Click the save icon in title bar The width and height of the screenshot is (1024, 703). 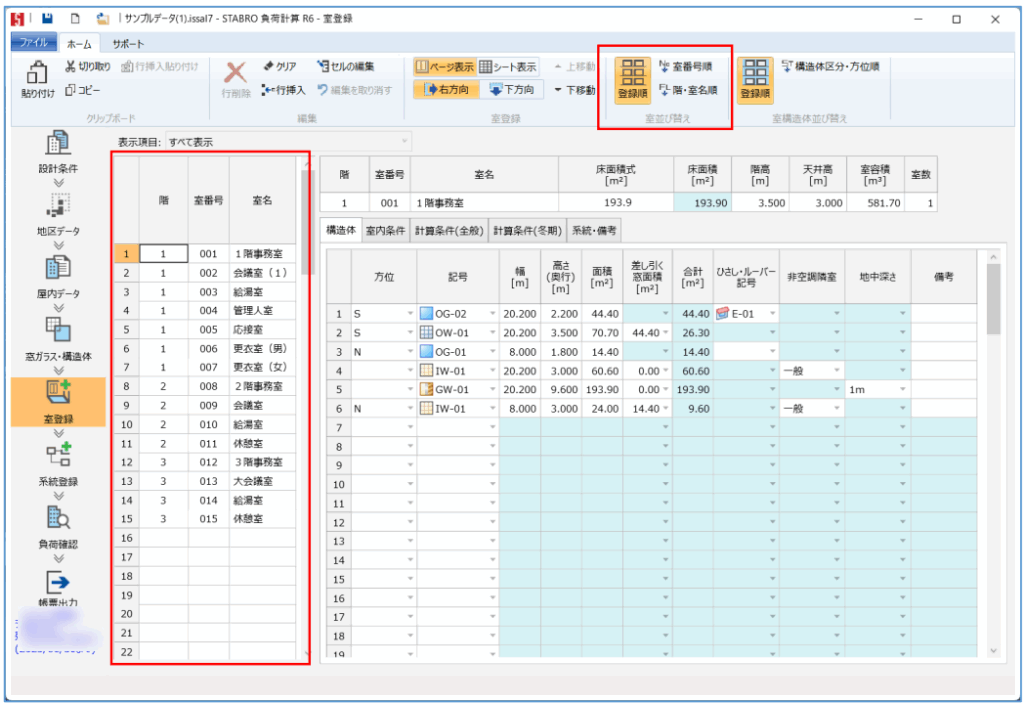click(x=46, y=18)
